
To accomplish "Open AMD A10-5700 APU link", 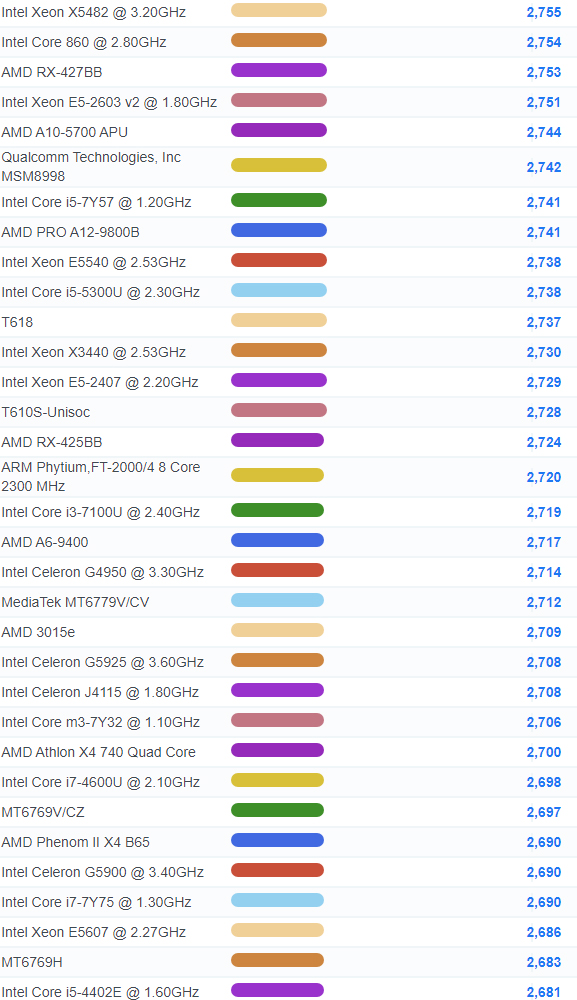I will pyautogui.click(x=64, y=132).
